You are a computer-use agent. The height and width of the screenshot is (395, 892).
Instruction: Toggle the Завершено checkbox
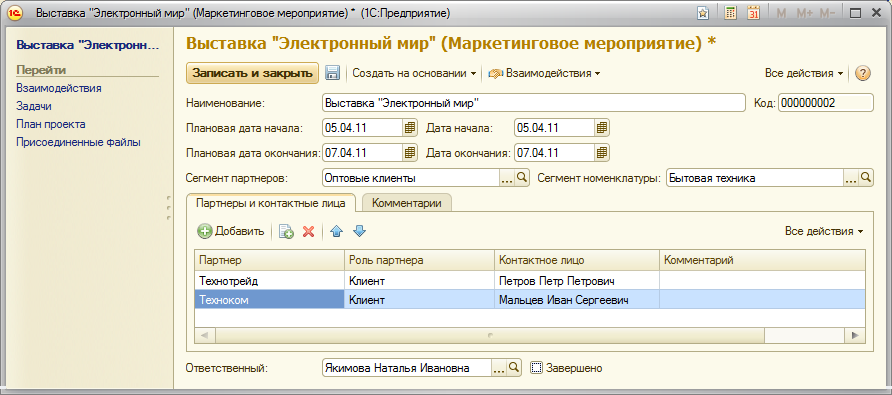pos(535,368)
